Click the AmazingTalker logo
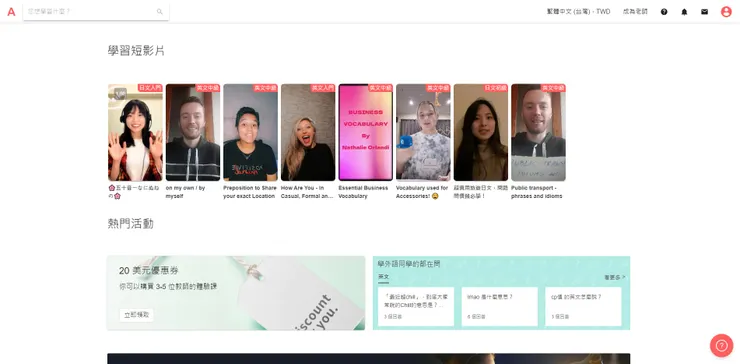This screenshot has width=740, height=364. [11, 12]
